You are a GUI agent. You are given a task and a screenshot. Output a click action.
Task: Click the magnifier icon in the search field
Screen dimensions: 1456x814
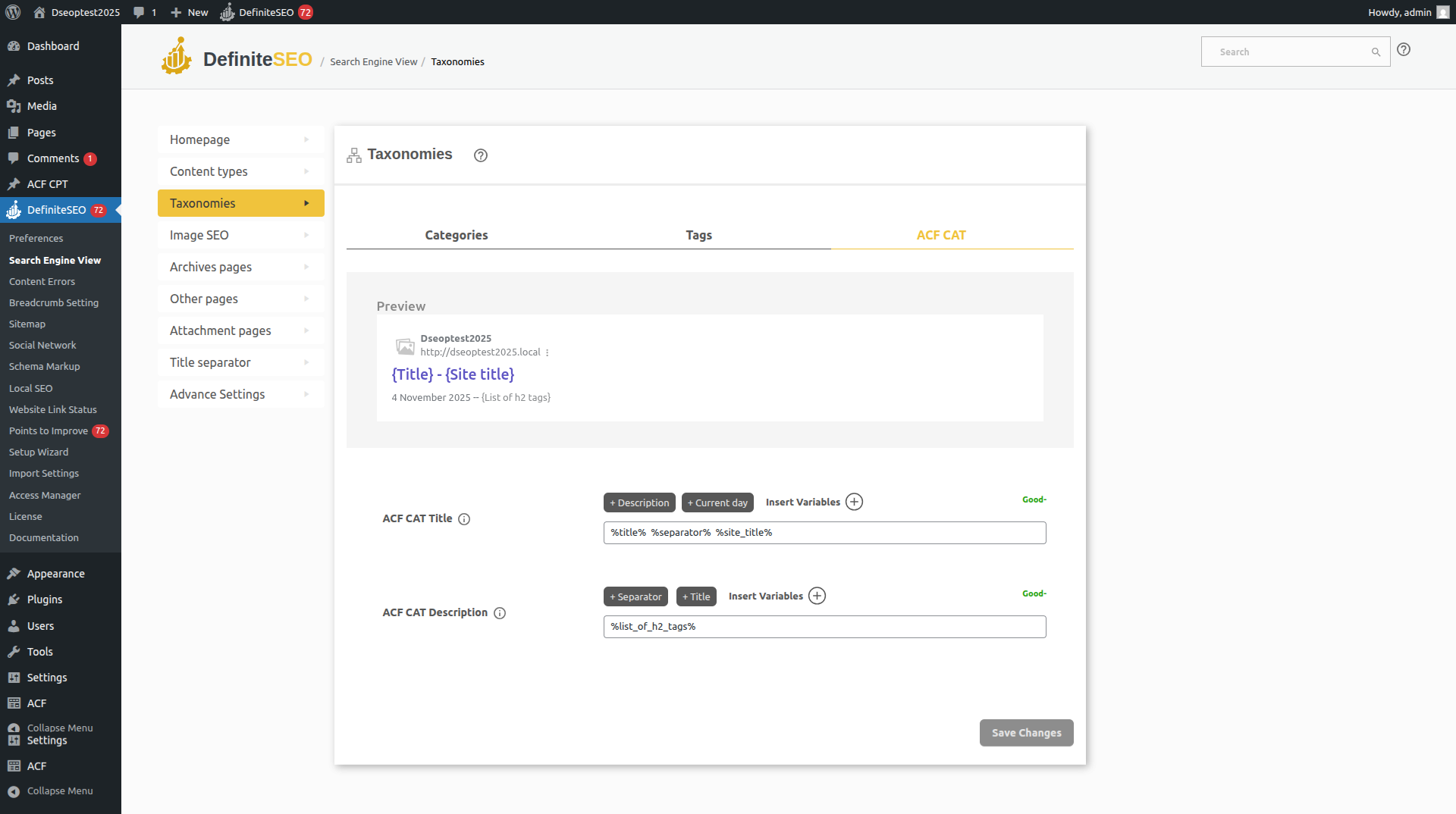coord(1376,52)
